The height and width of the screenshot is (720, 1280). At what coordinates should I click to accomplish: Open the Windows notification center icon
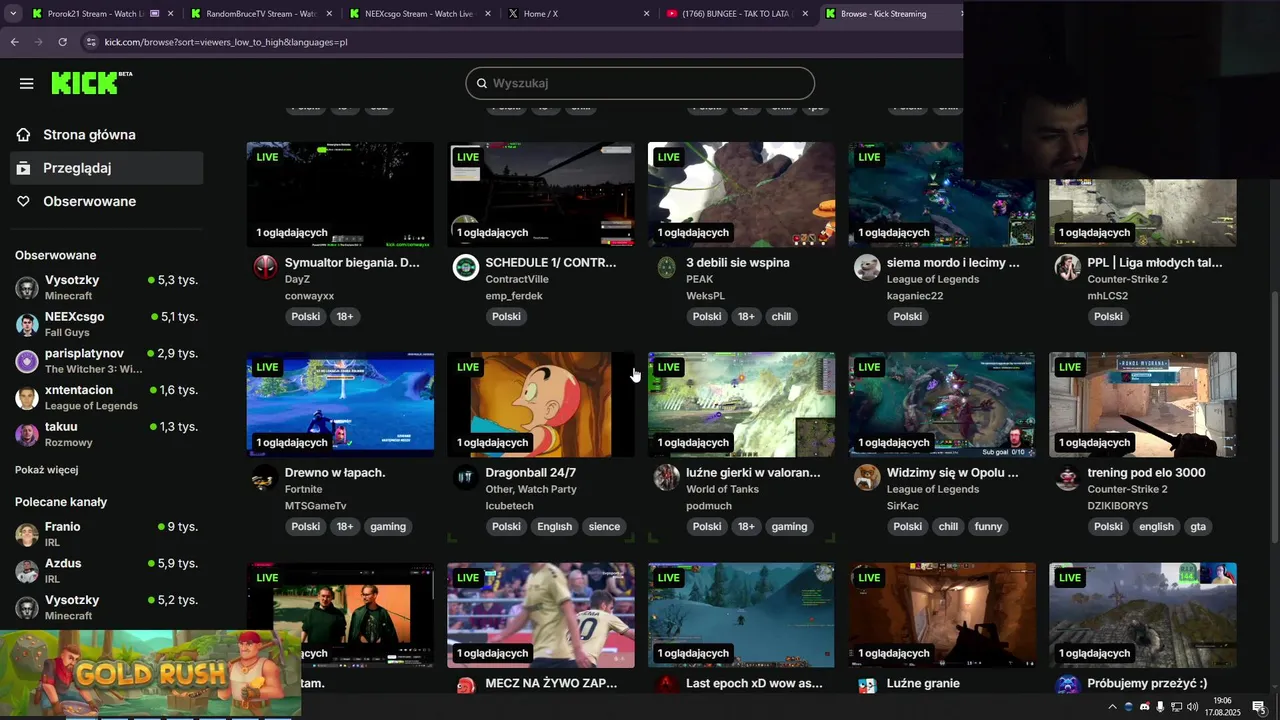coord(1259,707)
